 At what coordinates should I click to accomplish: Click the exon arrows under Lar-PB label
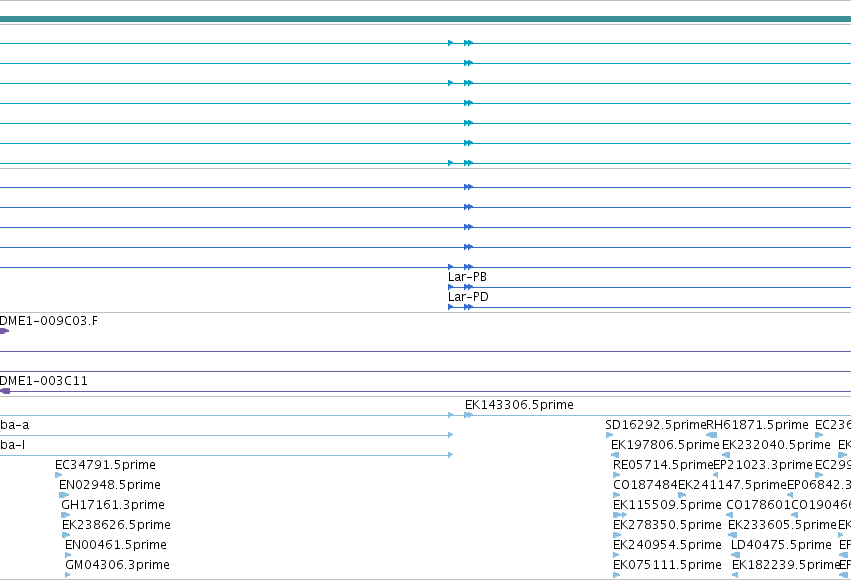[461, 287]
